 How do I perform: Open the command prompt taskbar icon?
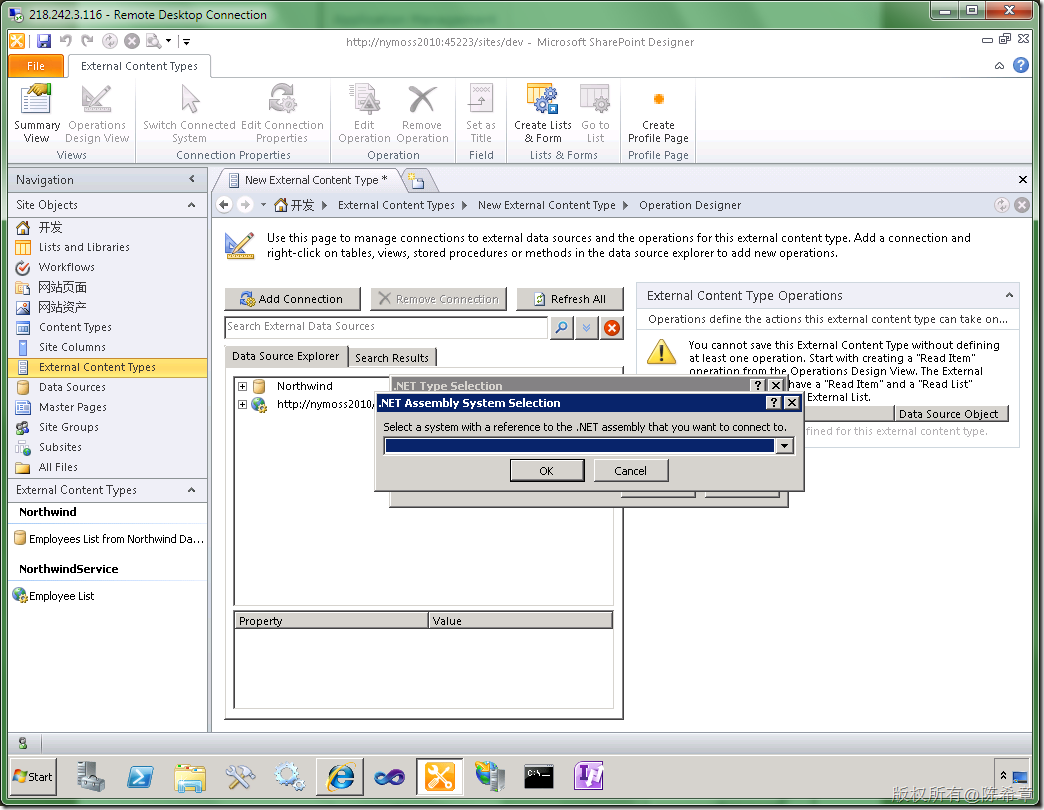tap(539, 777)
